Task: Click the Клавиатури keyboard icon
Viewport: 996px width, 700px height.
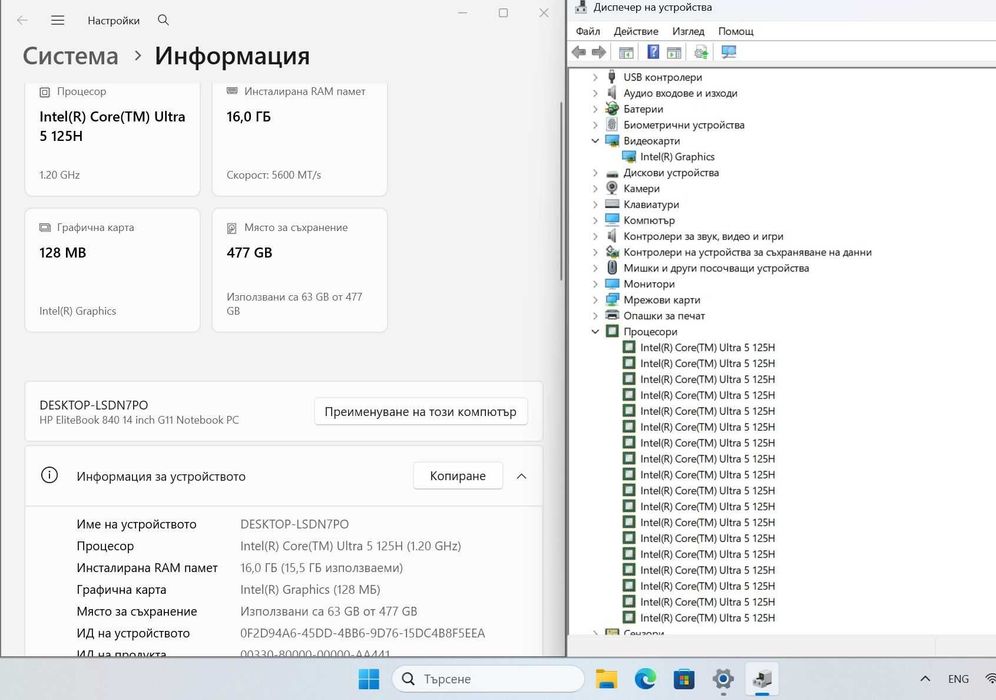Action: [612, 204]
